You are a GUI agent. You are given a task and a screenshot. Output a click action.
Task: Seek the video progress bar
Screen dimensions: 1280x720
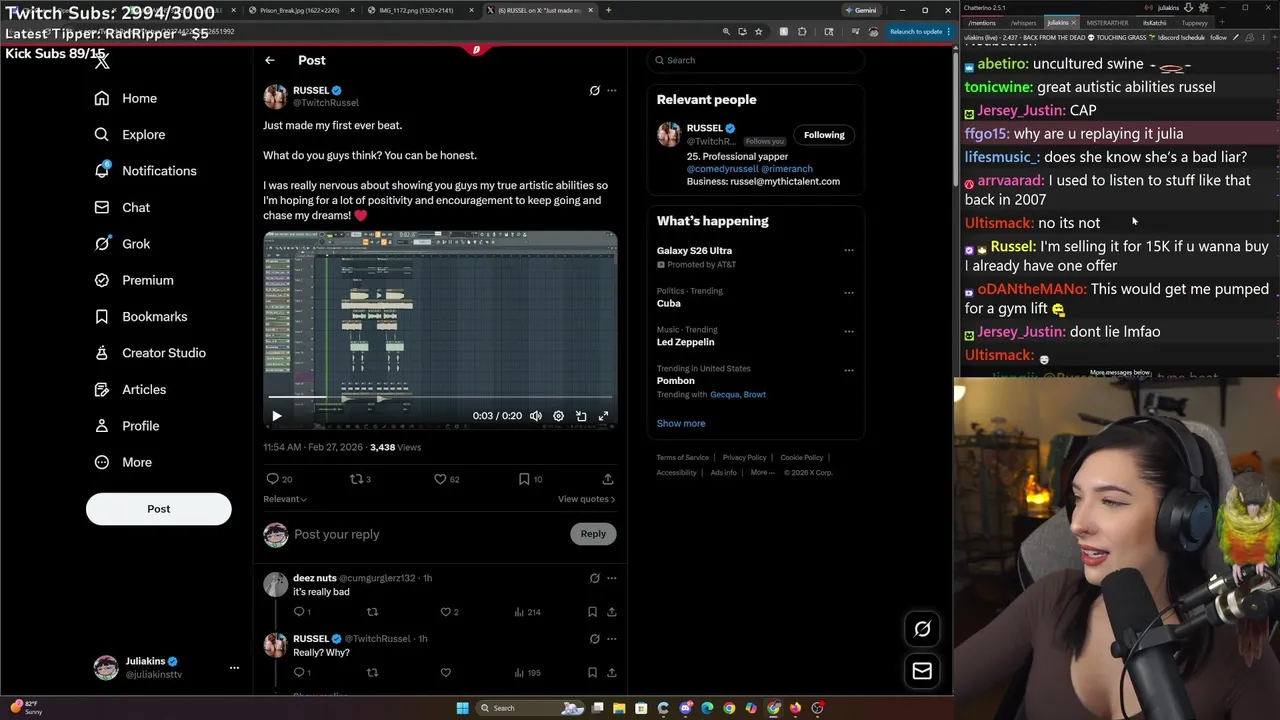point(440,397)
